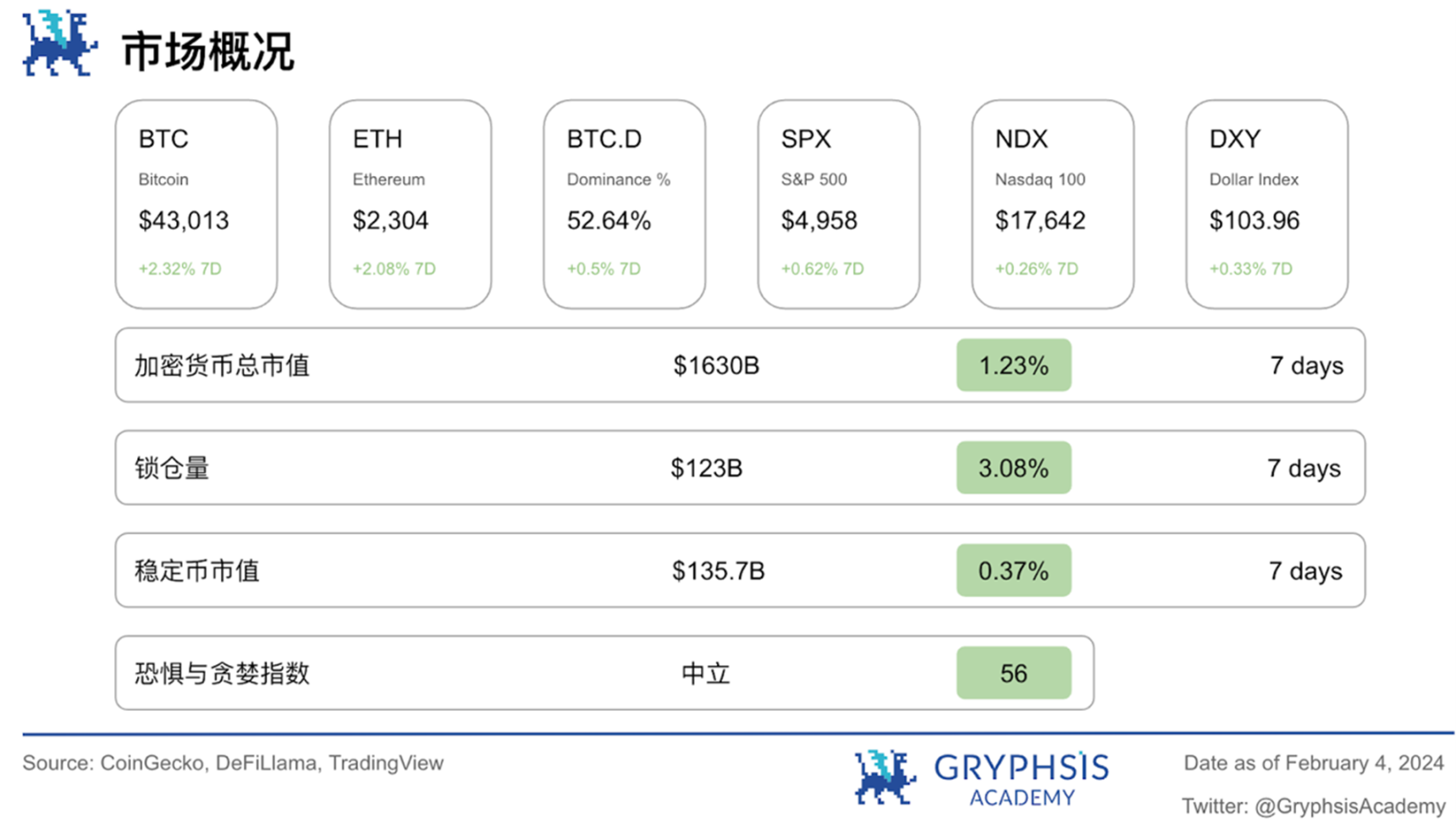Click the 市场概况 page title
Screen dimensions: 1456x825
[x=207, y=51]
